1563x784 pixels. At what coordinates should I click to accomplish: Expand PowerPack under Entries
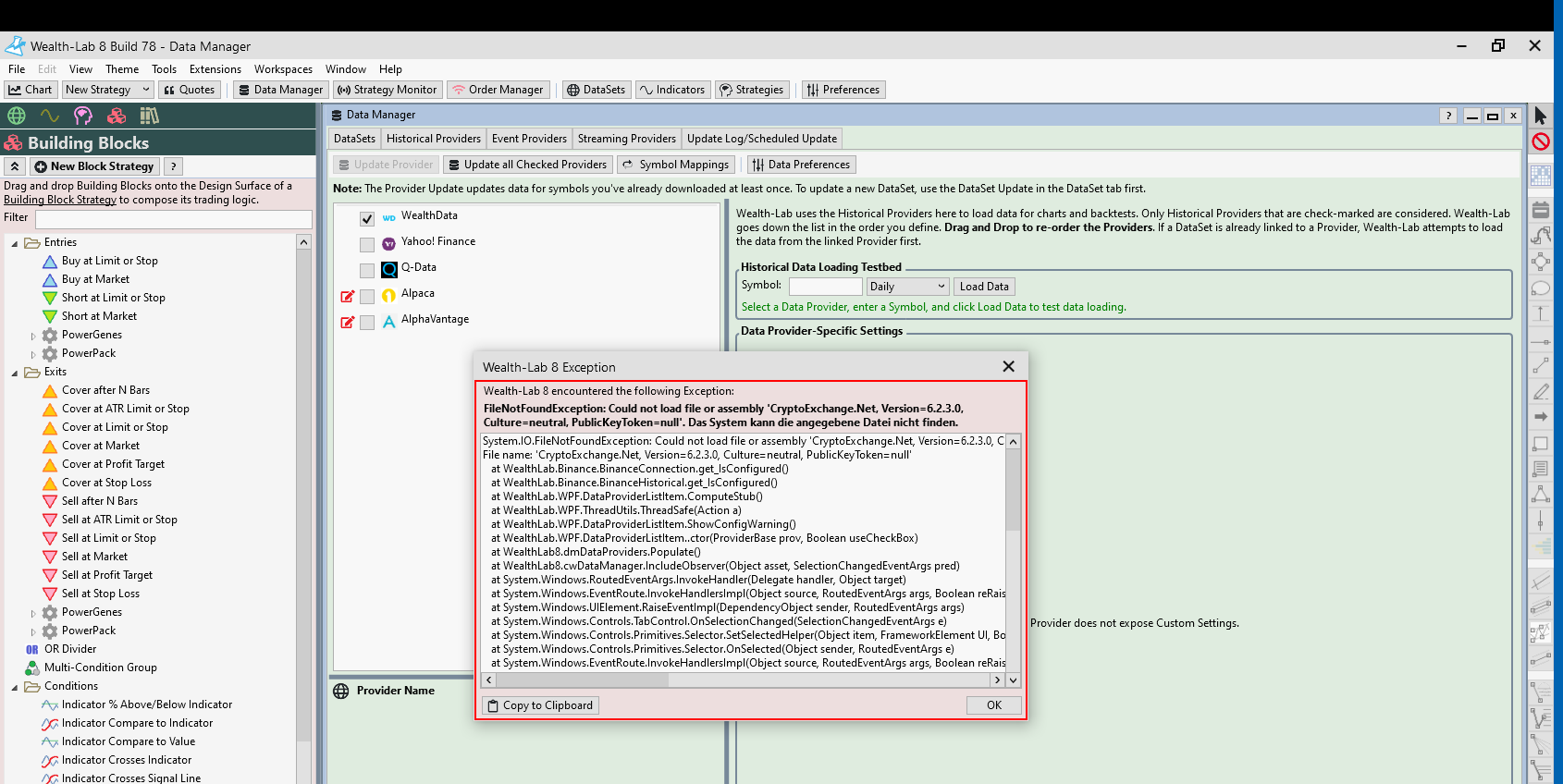tap(33, 354)
